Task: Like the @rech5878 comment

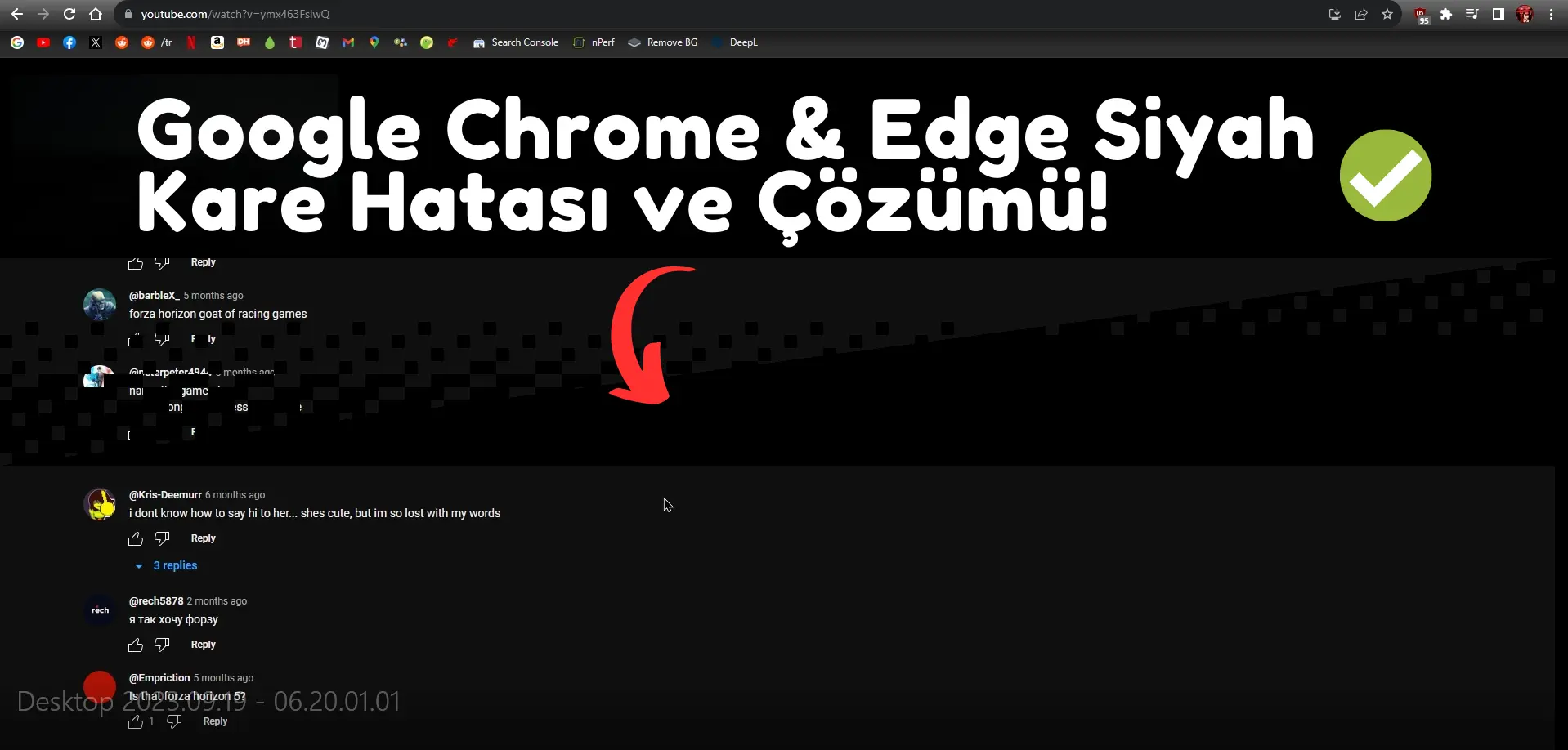Action: [x=136, y=645]
